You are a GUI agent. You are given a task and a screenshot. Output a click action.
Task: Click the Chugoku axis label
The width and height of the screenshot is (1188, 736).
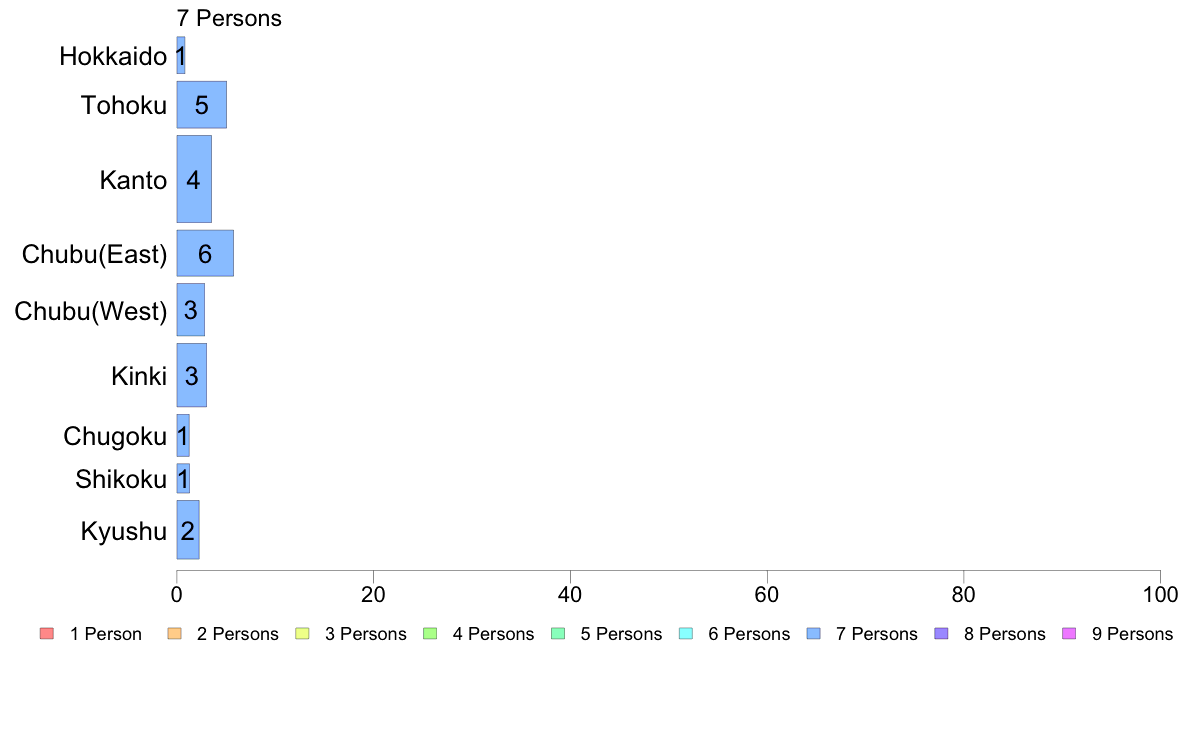click(115, 437)
